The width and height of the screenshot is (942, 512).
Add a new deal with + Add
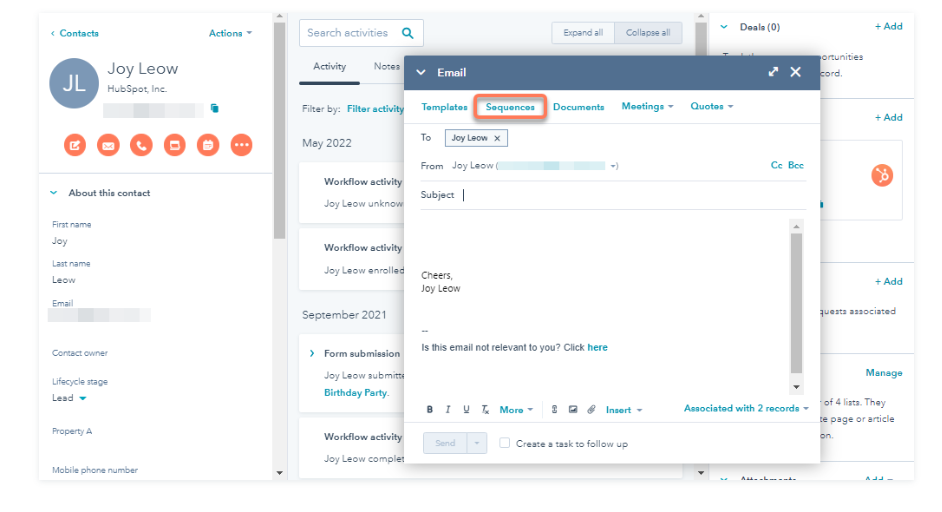point(889,26)
